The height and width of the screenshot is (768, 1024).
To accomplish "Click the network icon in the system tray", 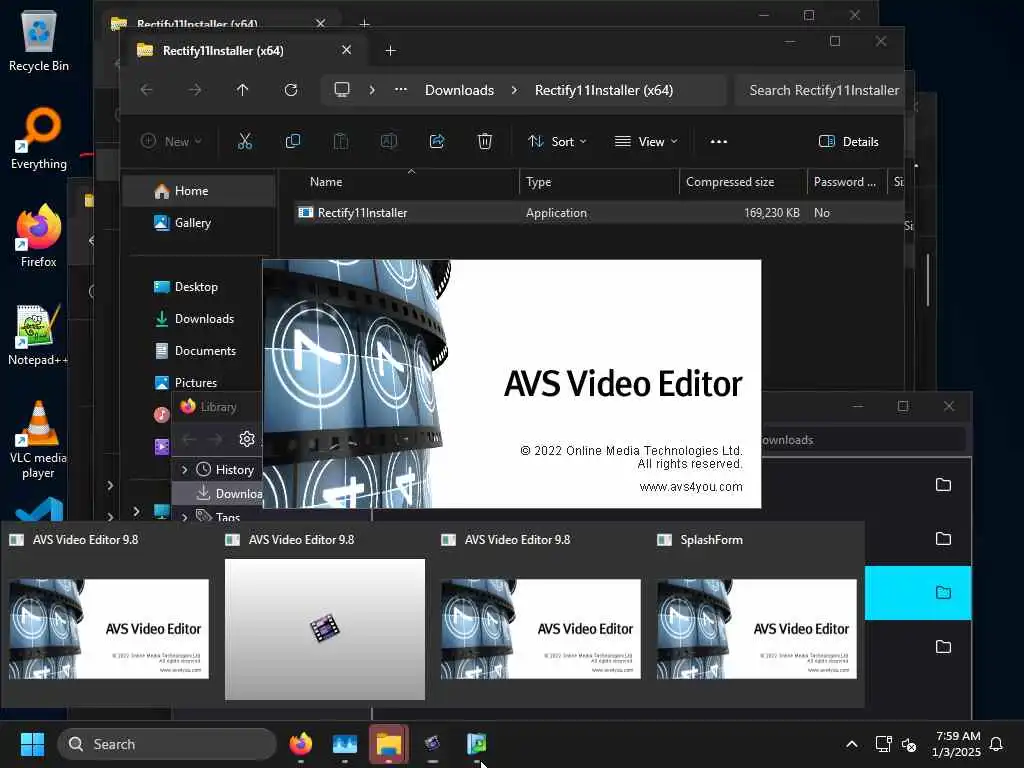I will click(883, 744).
